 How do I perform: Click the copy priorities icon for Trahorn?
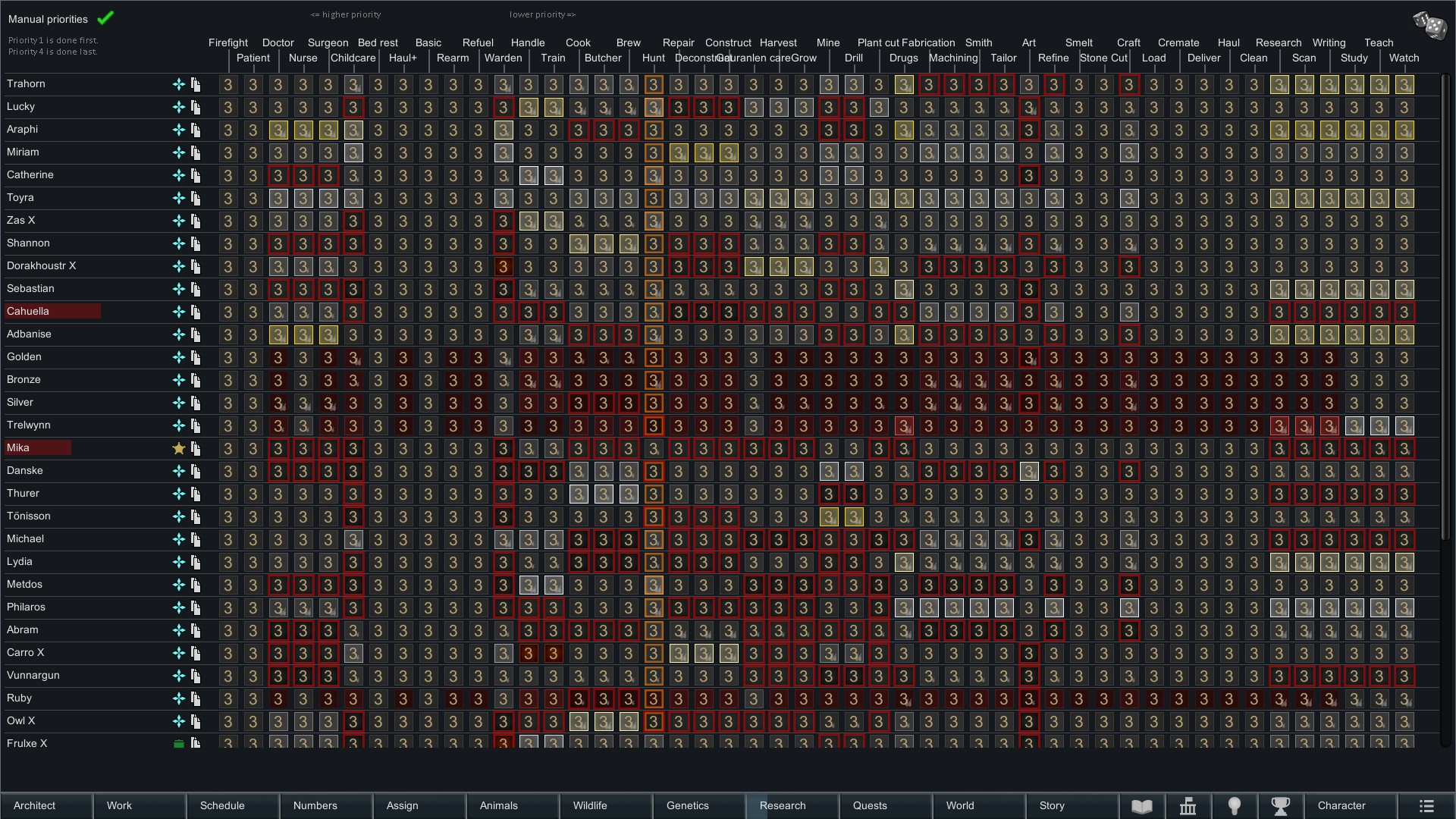[196, 84]
